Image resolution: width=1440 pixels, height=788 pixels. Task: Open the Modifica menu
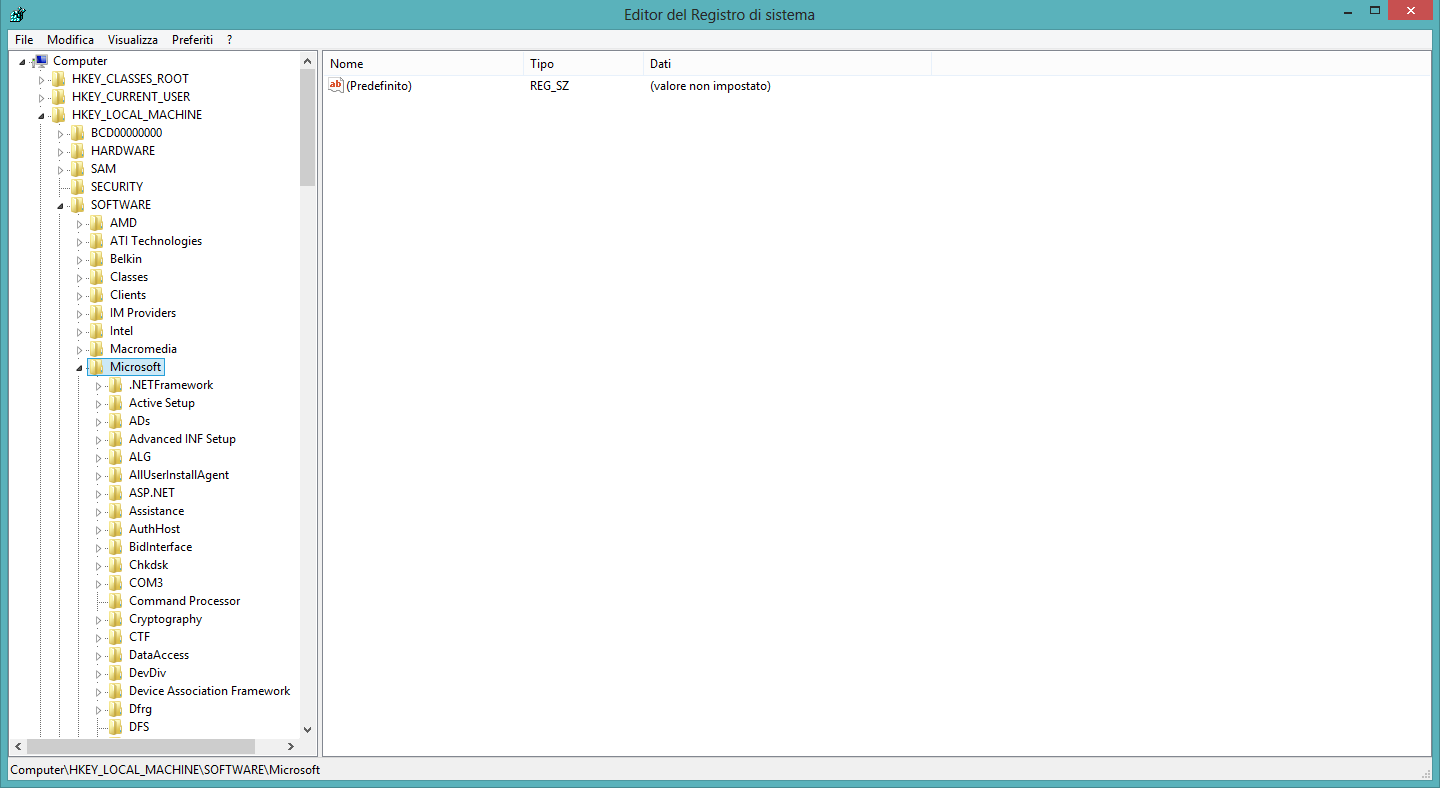pyautogui.click(x=71, y=40)
